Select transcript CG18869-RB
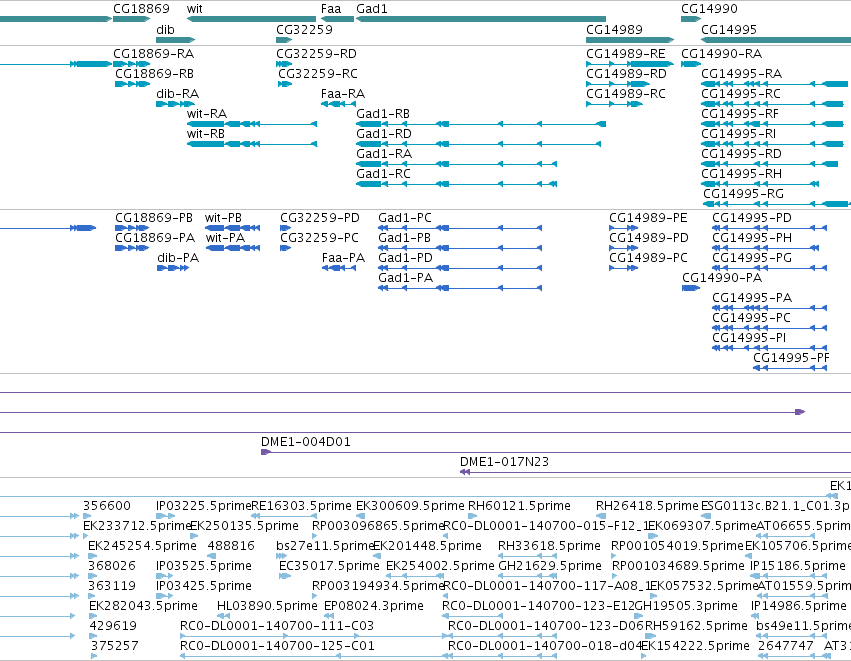 (x=155, y=74)
